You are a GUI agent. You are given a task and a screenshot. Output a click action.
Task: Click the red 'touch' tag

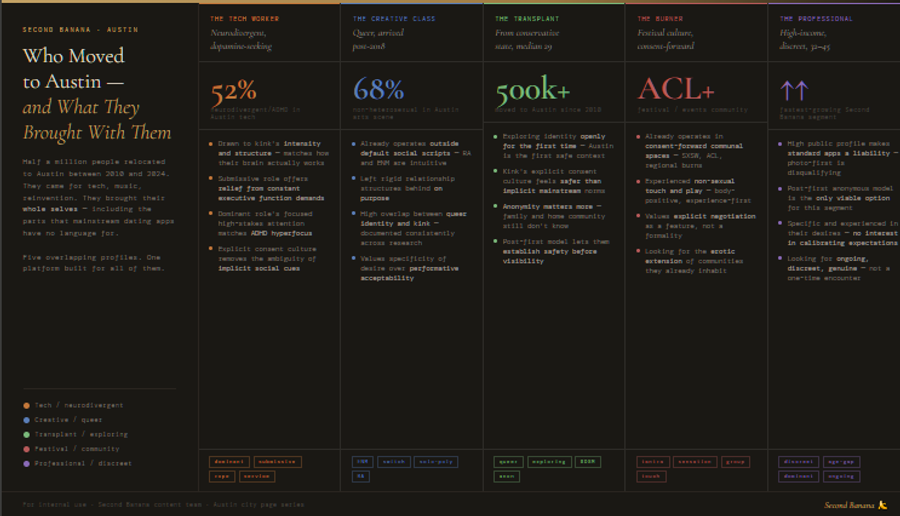tap(651, 476)
